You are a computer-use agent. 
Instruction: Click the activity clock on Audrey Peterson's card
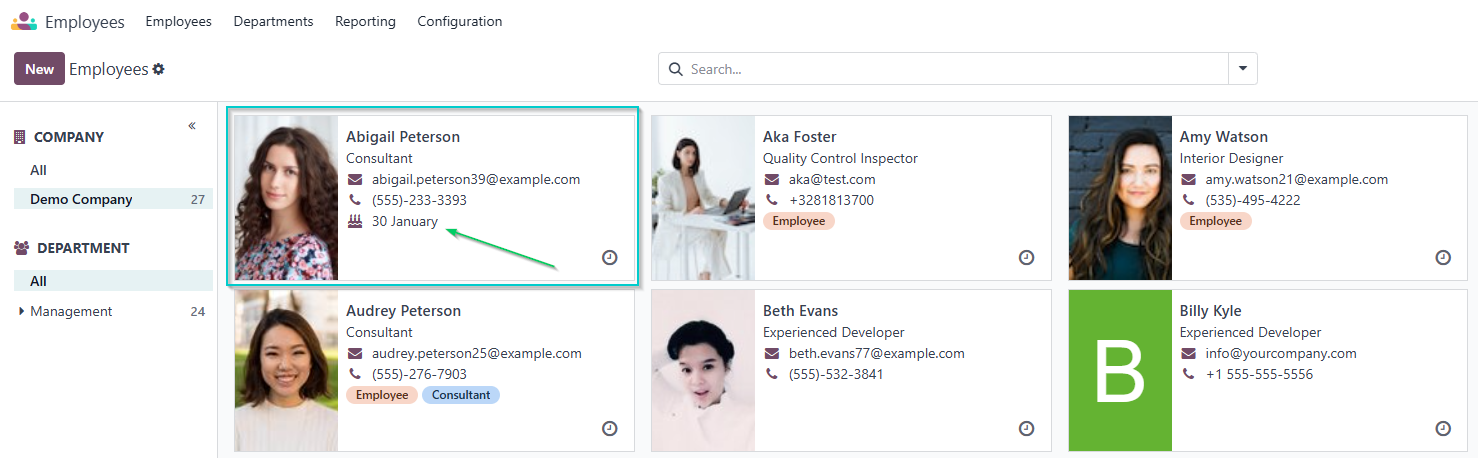point(609,428)
